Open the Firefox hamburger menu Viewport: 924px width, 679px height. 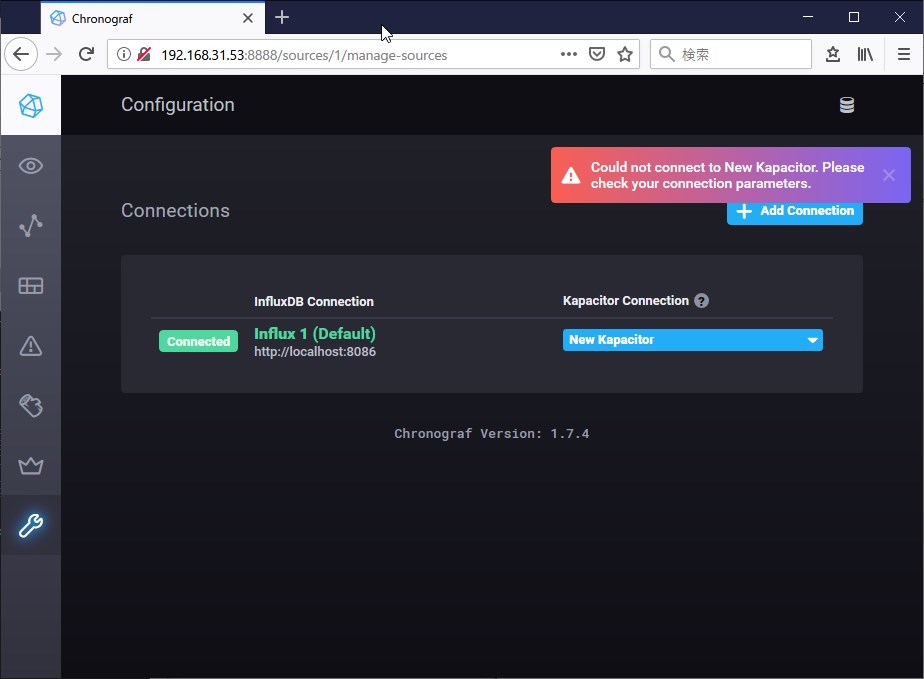click(x=904, y=54)
